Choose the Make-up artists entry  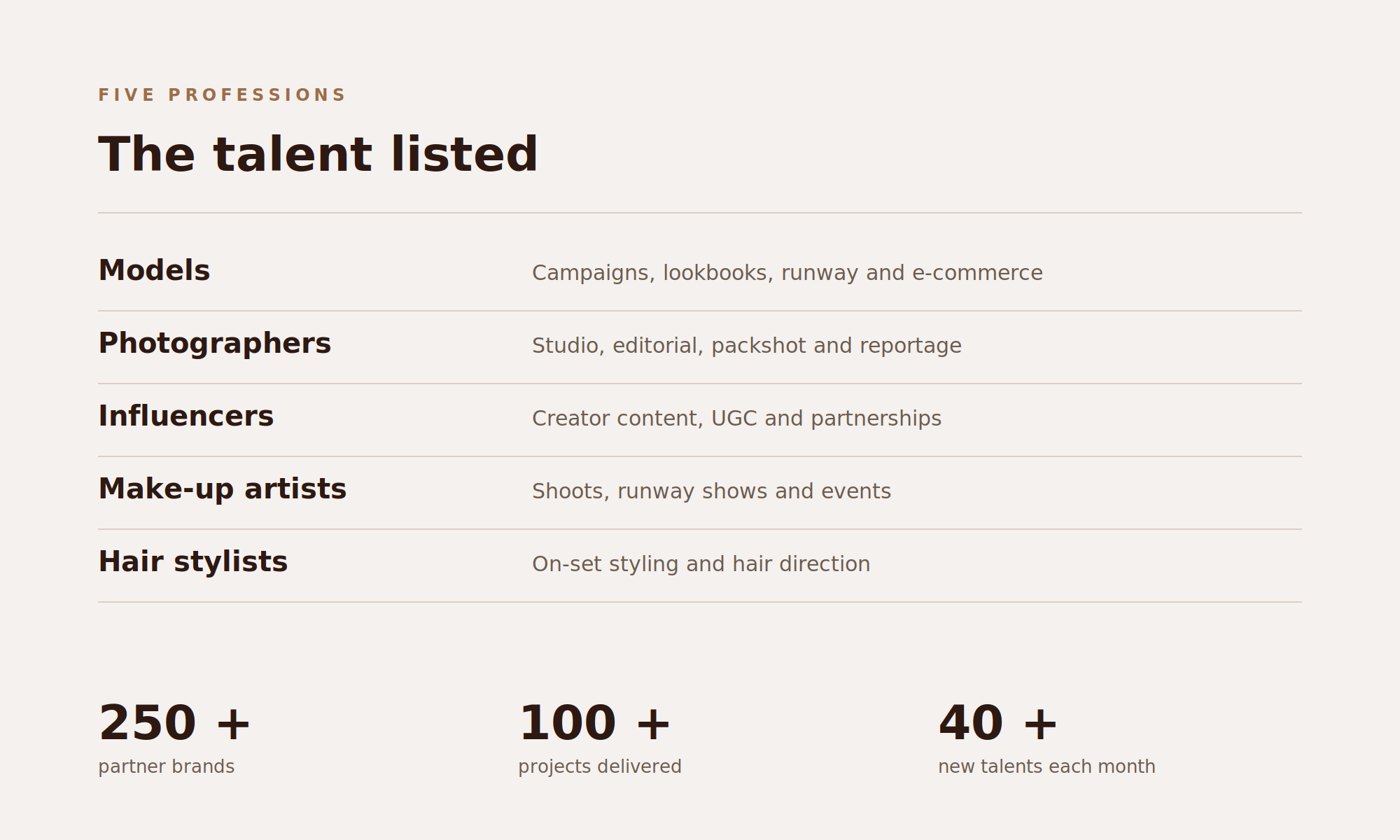point(222,489)
